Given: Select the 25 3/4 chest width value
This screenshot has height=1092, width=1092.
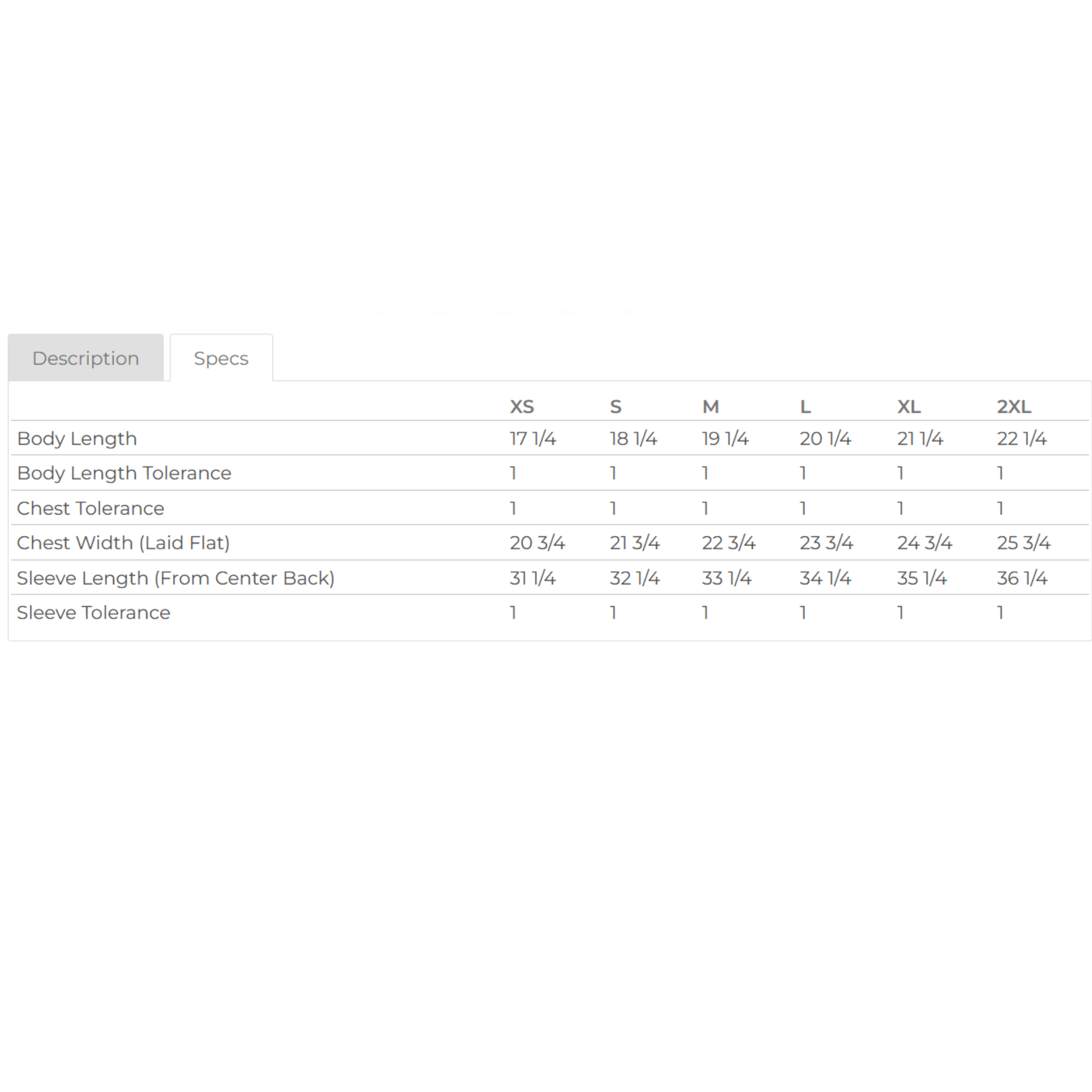Looking at the screenshot, I should pyautogui.click(x=1024, y=543).
